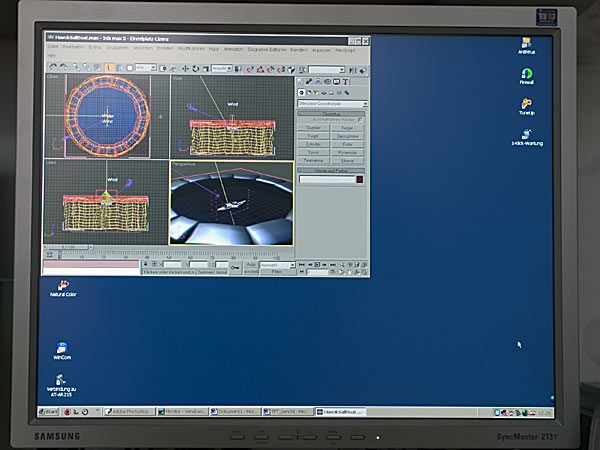Click the selection lock padlock icon
The width and height of the screenshot is (600, 450).
click(145, 264)
